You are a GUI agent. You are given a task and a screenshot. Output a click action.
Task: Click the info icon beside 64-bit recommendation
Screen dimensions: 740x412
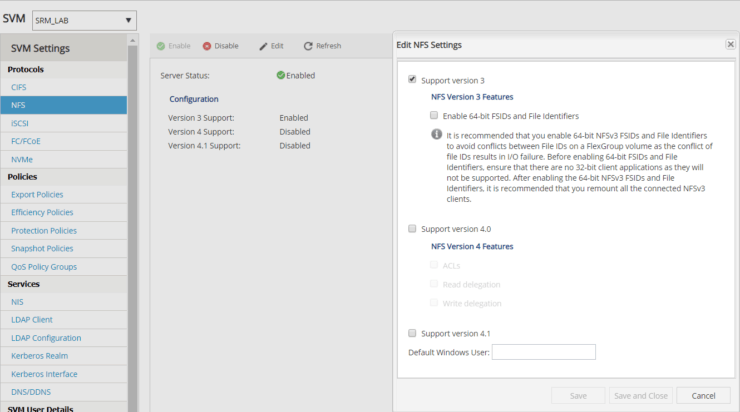tap(436, 135)
